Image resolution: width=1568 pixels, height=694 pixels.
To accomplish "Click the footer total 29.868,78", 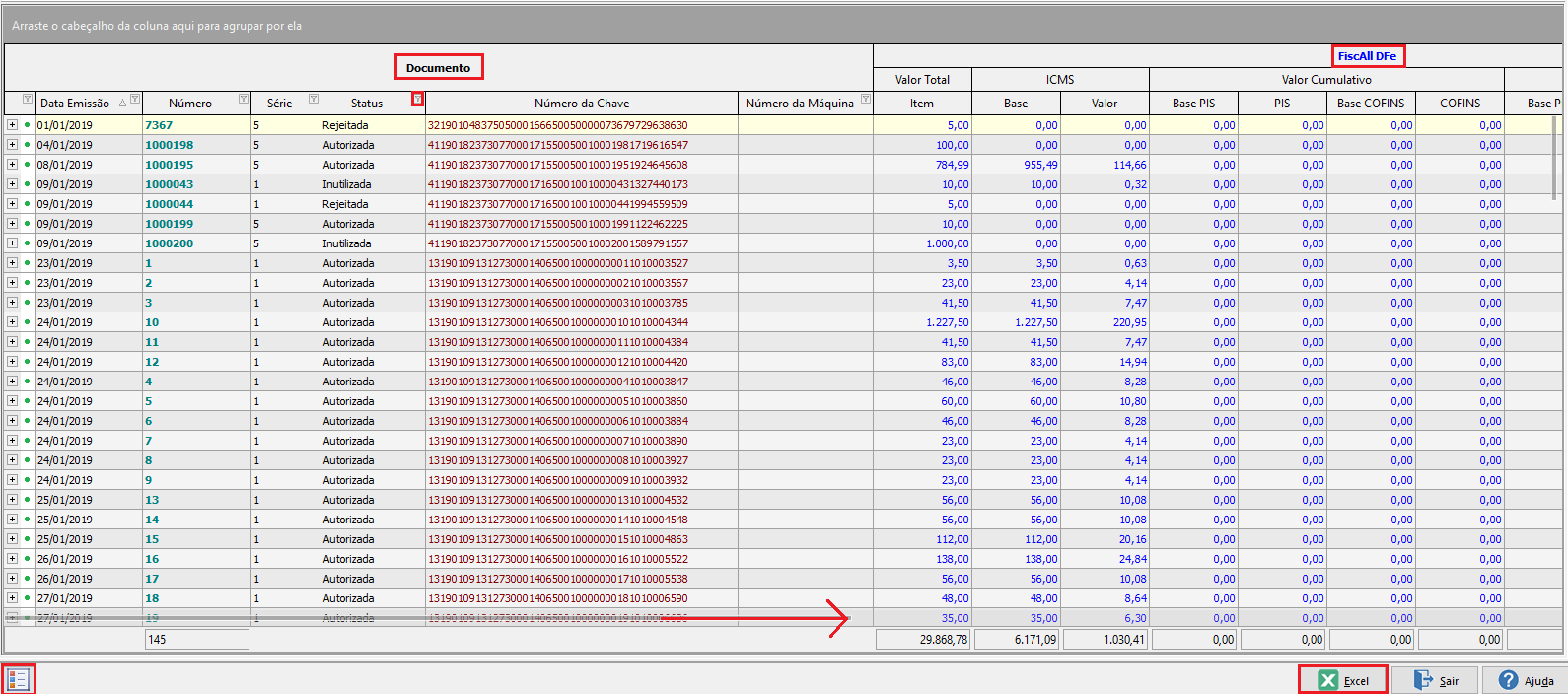I will coord(923,640).
